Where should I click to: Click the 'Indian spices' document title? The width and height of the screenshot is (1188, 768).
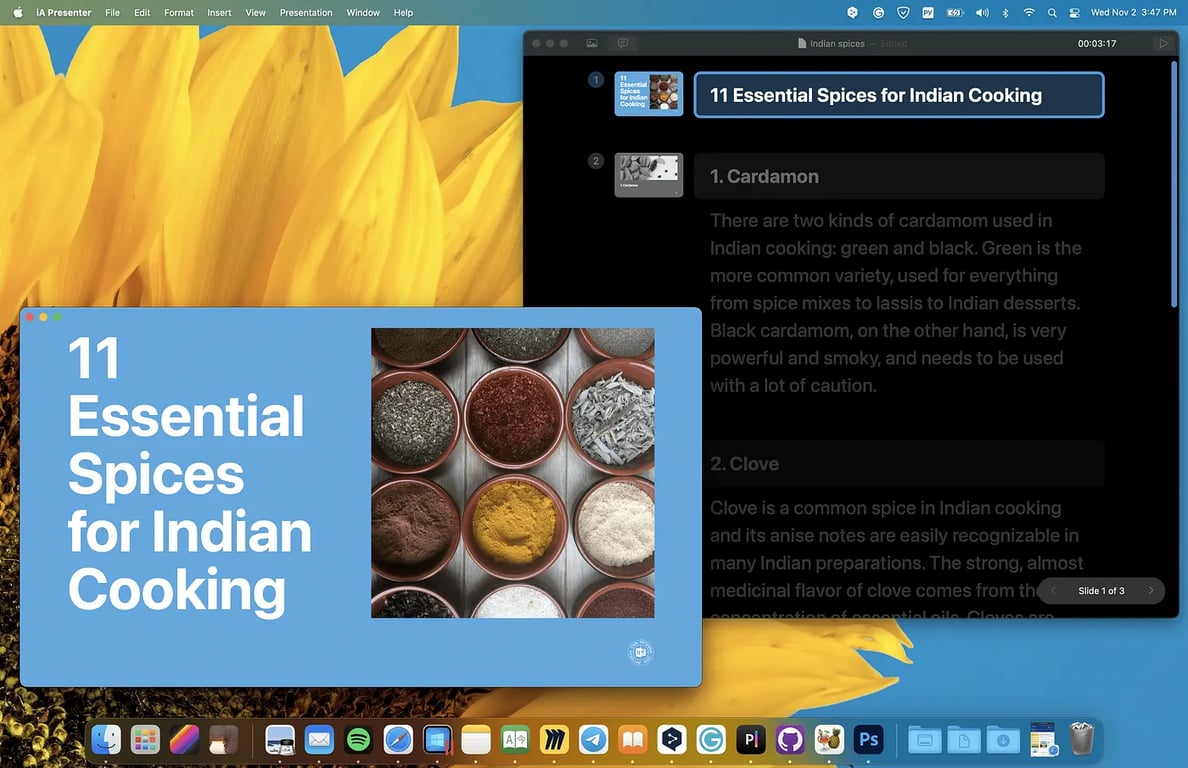(836, 44)
